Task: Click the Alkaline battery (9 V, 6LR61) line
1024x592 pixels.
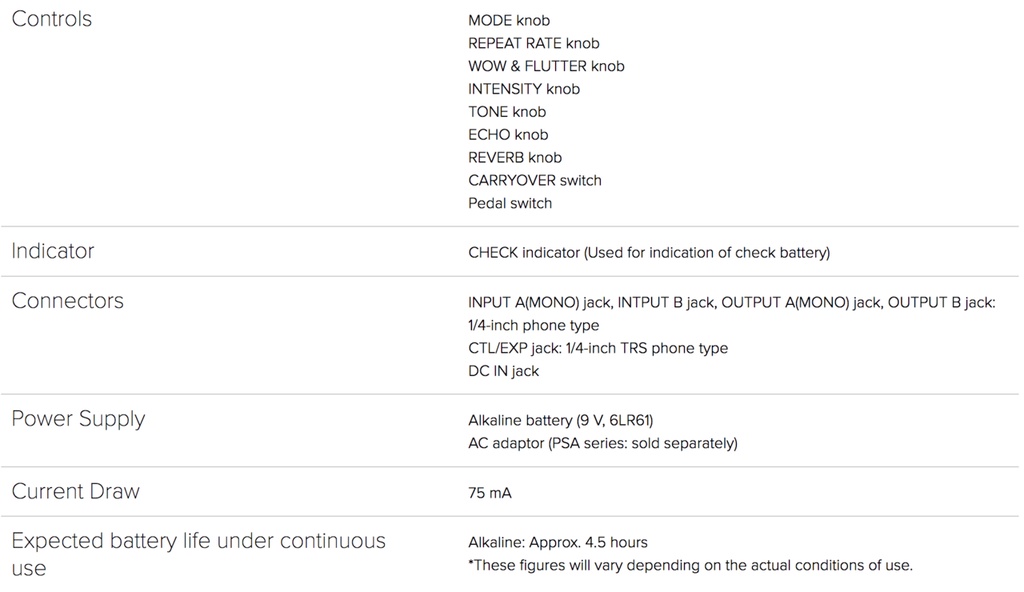Action: click(x=560, y=420)
